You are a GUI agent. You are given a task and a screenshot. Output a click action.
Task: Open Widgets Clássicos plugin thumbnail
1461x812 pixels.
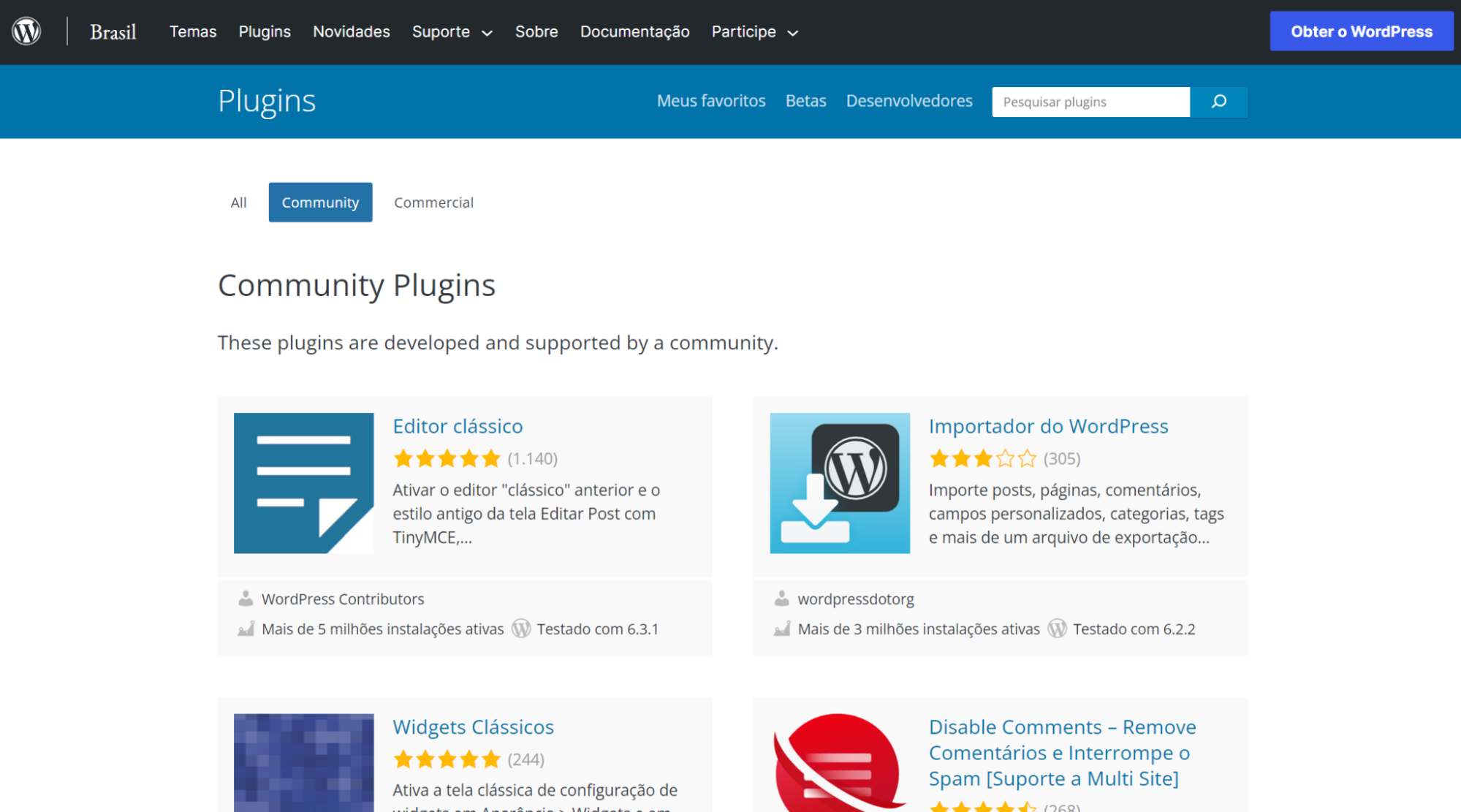point(303,762)
